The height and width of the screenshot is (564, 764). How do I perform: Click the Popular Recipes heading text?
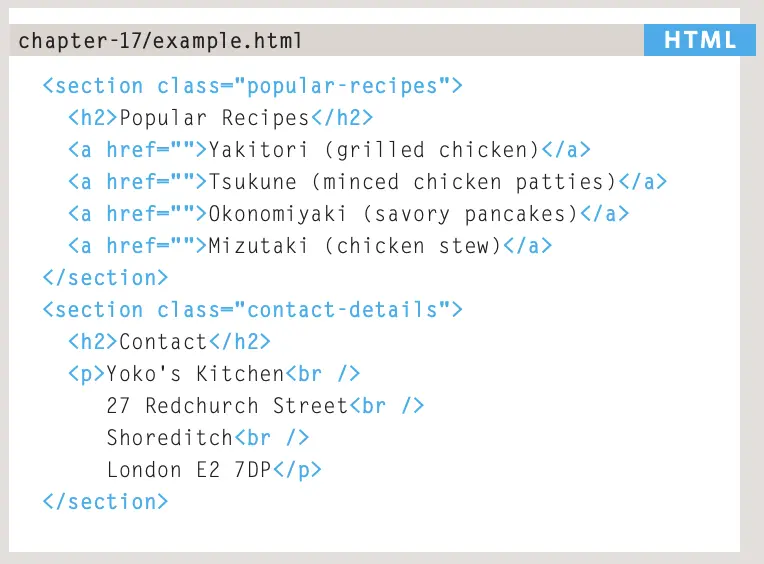click(x=214, y=118)
